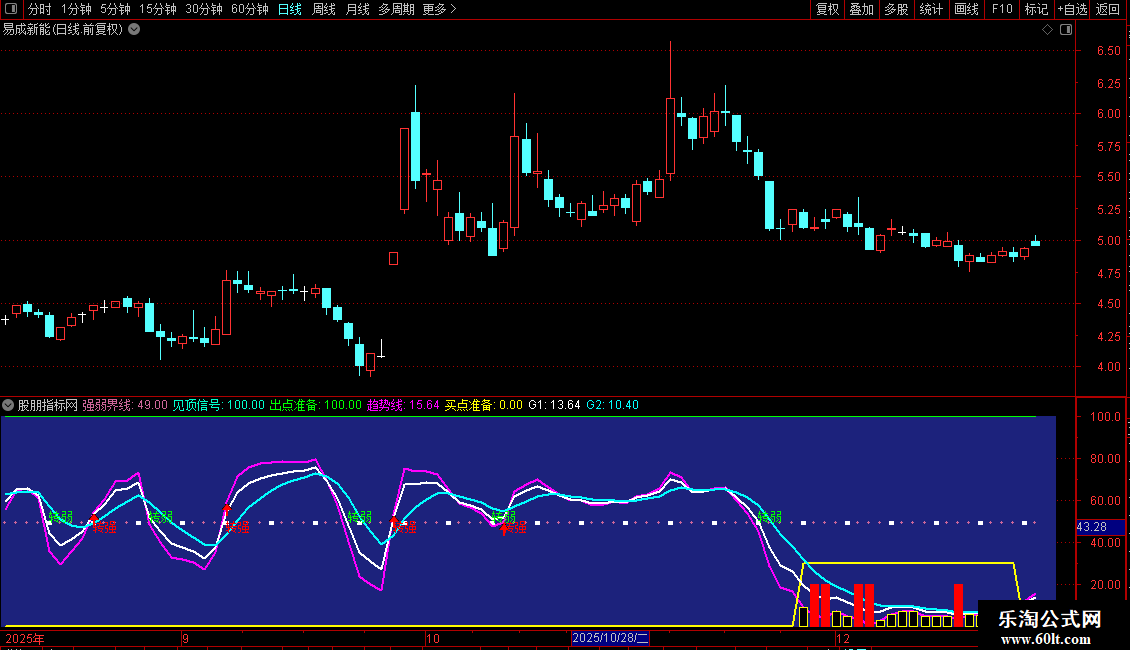Screen dimensions: 1130x650
Task: Toggle the split window icon
Action: coord(1066,30)
